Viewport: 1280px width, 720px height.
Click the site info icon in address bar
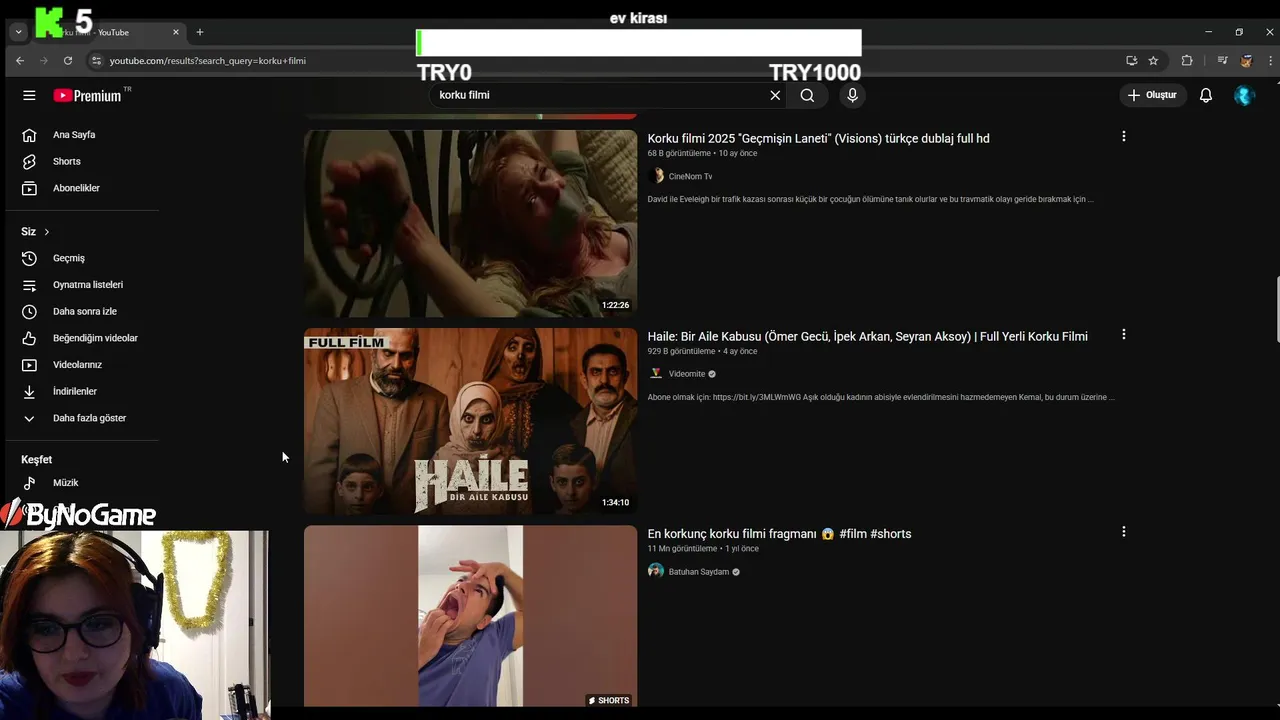point(96,60)
